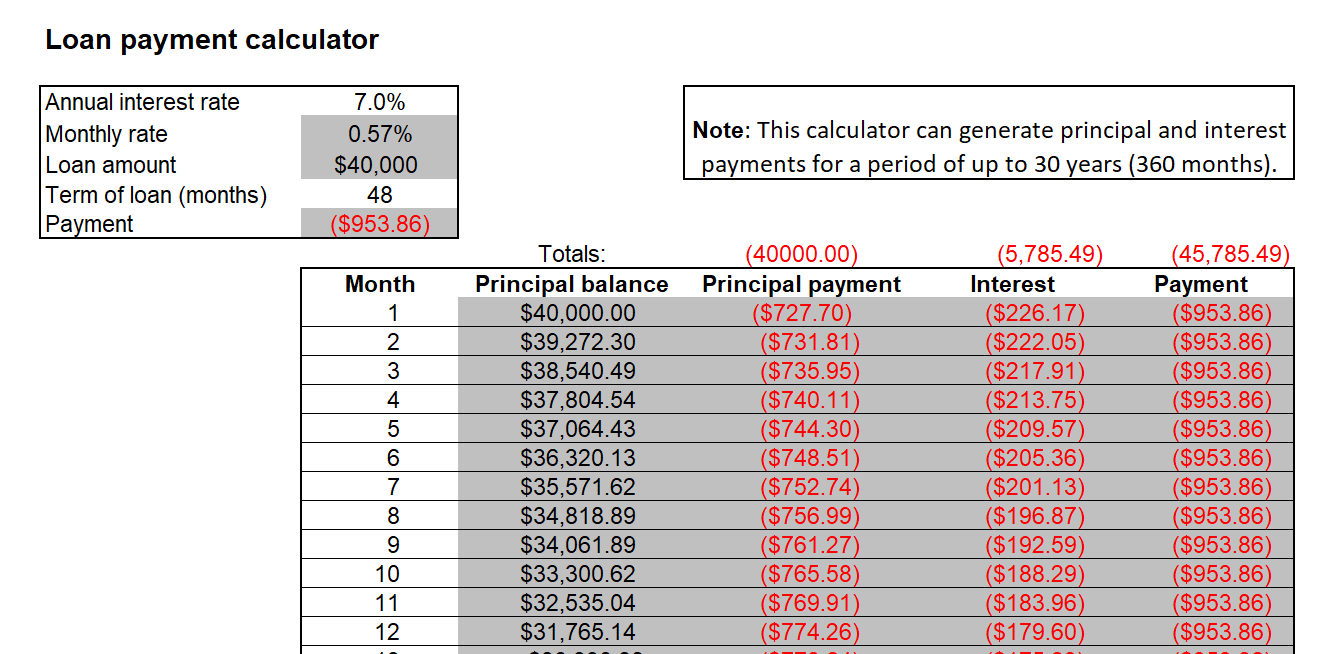Click principal payment ($774.26)

coord(810,632)
